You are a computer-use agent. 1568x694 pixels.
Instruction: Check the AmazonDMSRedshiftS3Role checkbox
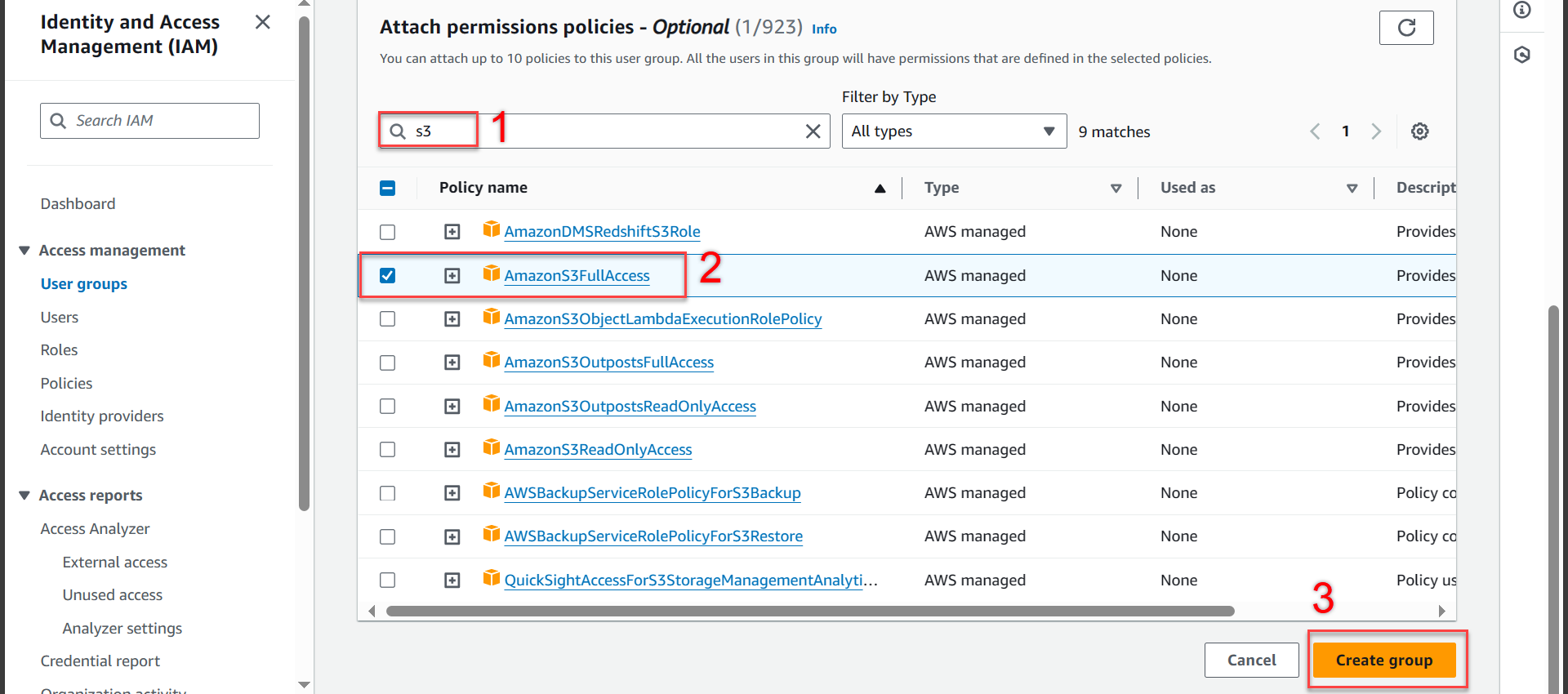tap(387, 232)
